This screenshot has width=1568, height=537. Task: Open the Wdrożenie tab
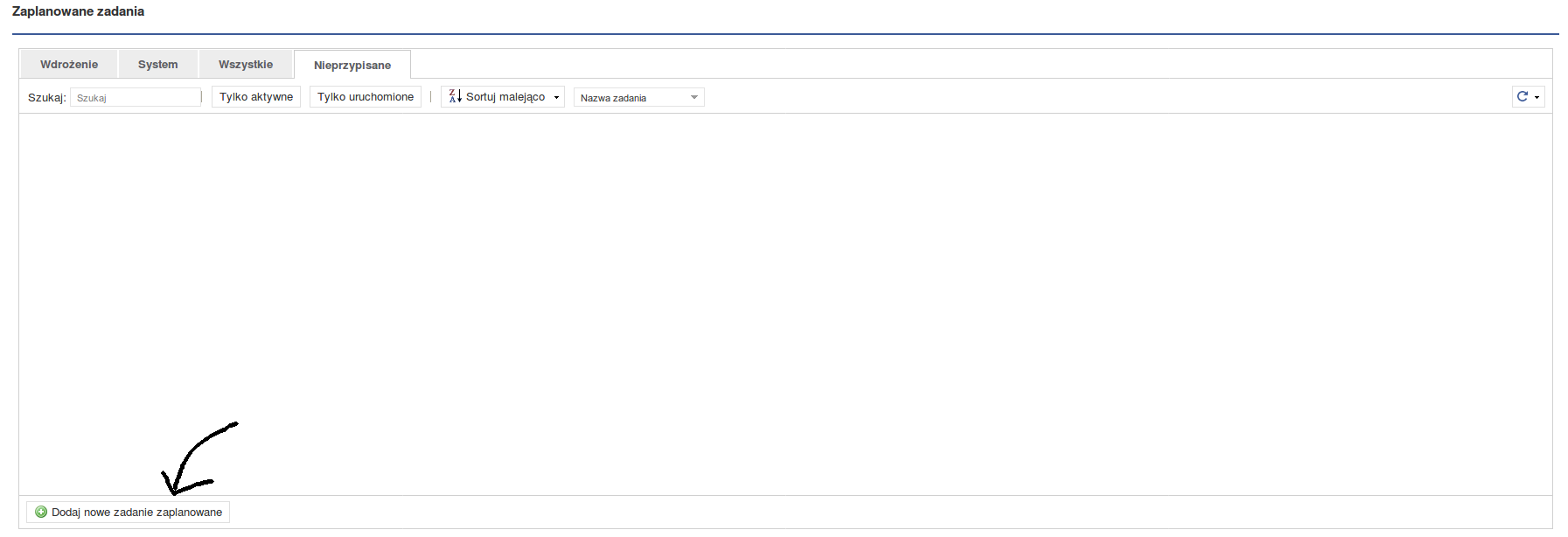[69, 65]
